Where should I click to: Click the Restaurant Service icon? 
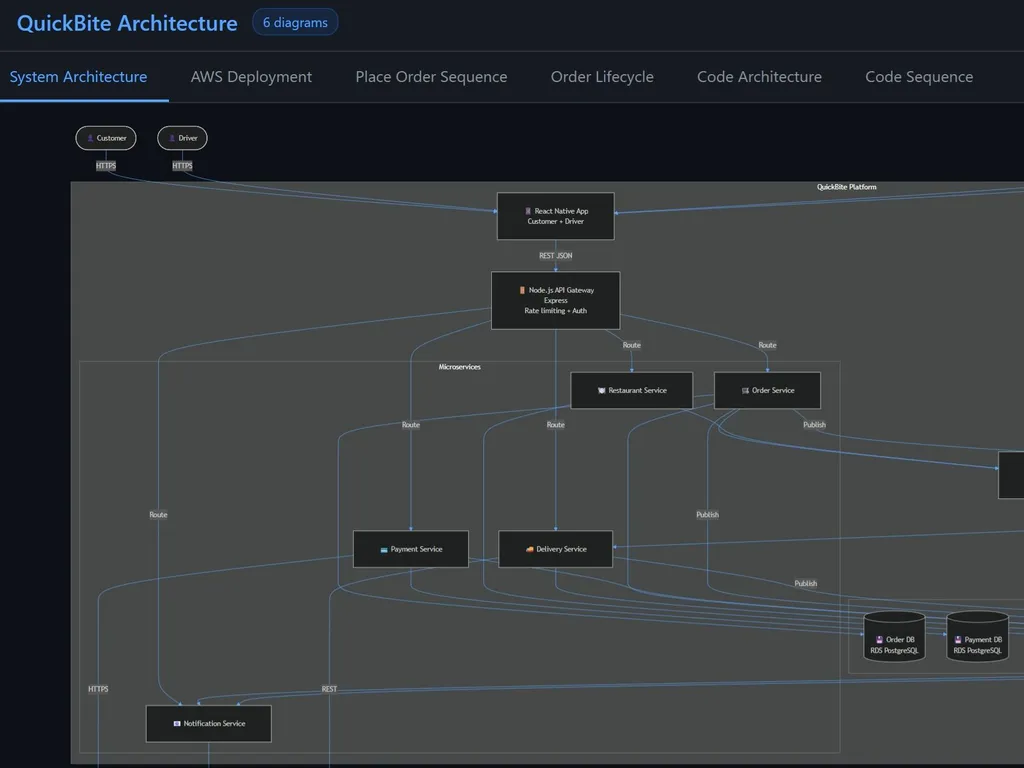[x=601, y=391]
